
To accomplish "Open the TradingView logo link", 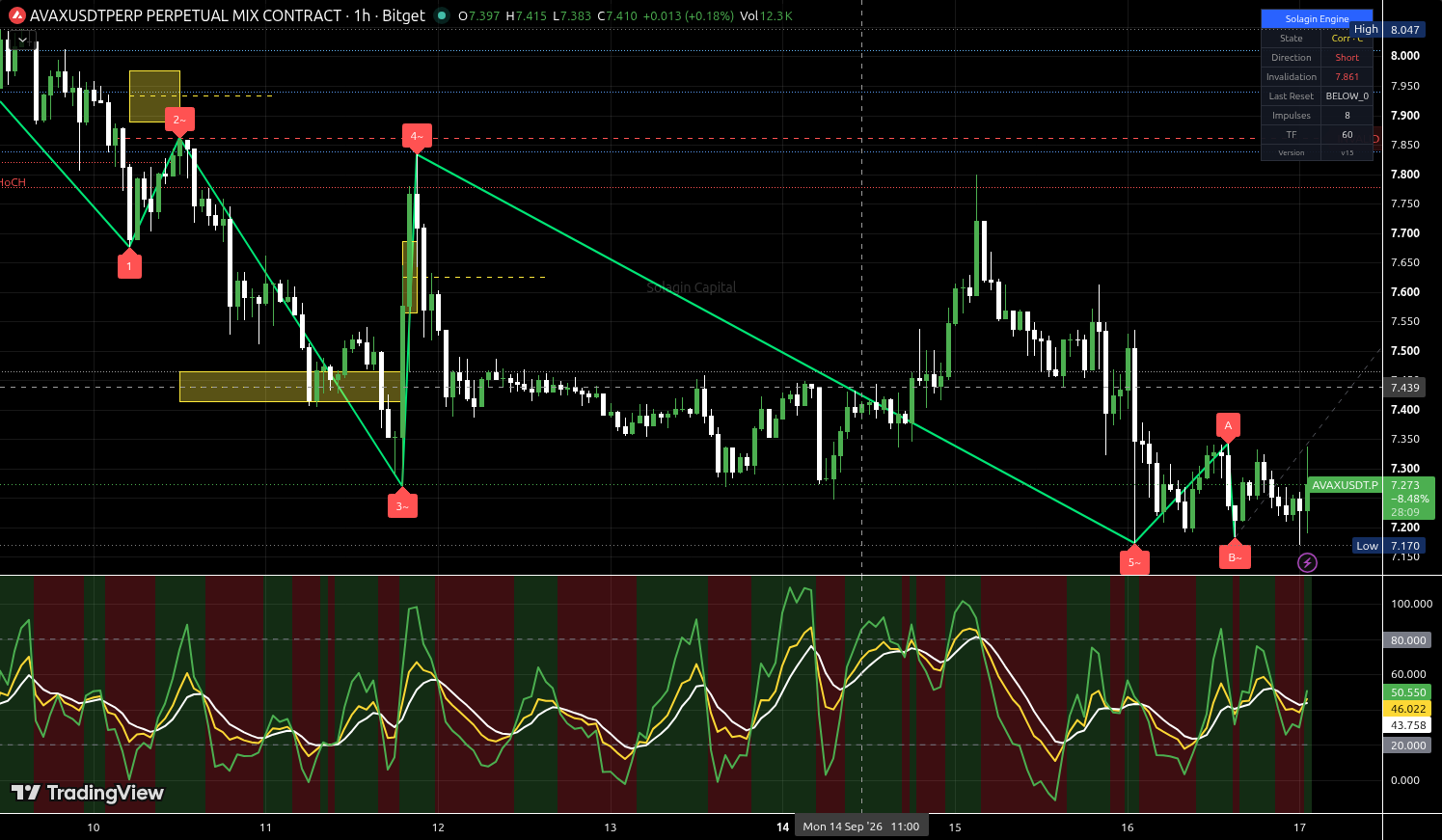I will [88, 793].
